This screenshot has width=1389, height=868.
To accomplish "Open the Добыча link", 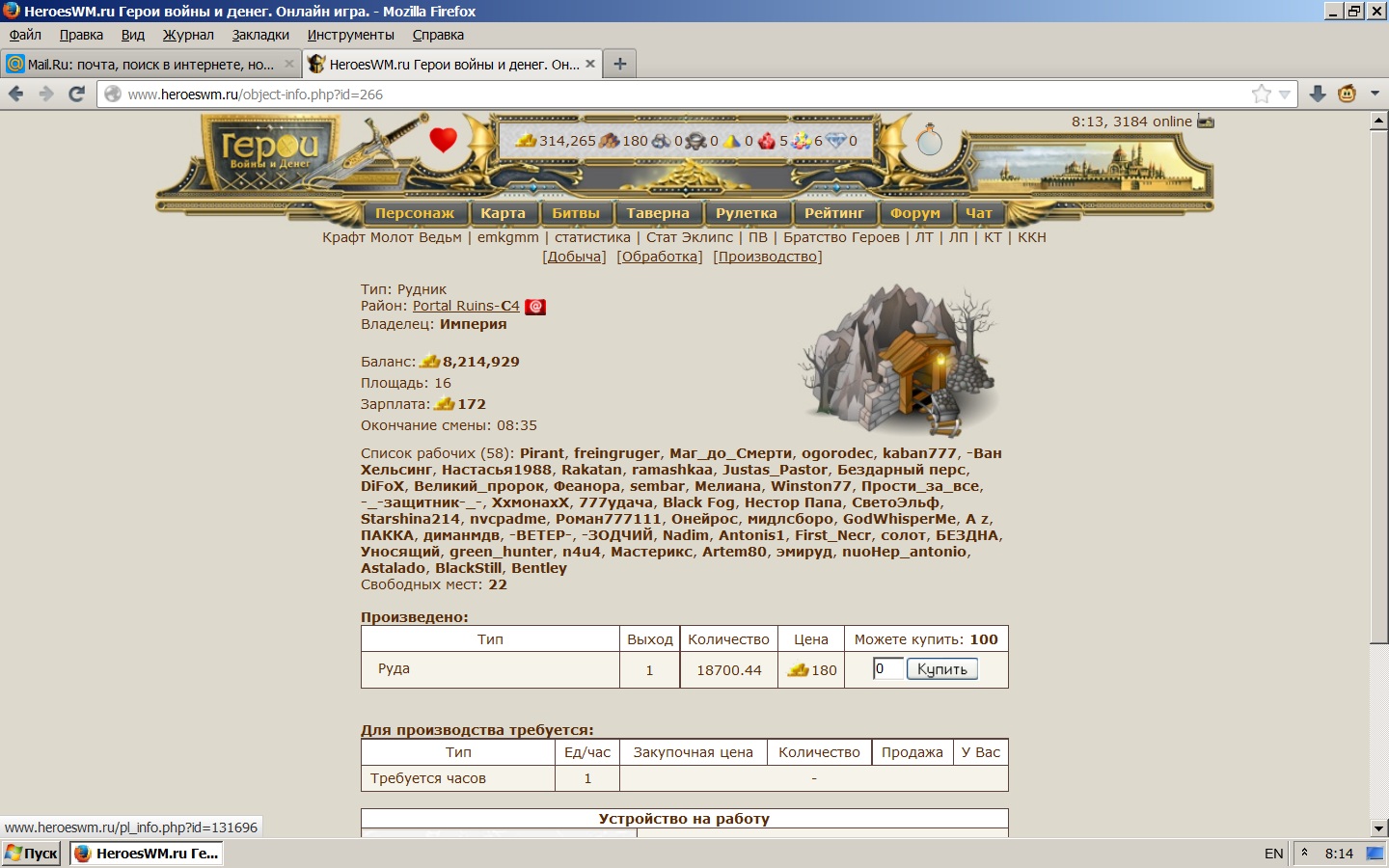I will pos(574,257).
